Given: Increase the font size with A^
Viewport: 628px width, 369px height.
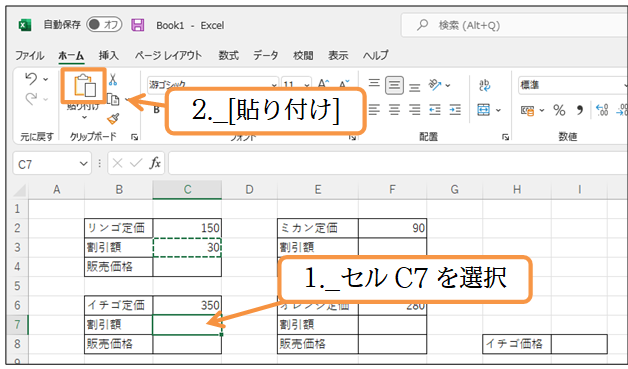Looking at the screenshot, I should pos(324,84).
